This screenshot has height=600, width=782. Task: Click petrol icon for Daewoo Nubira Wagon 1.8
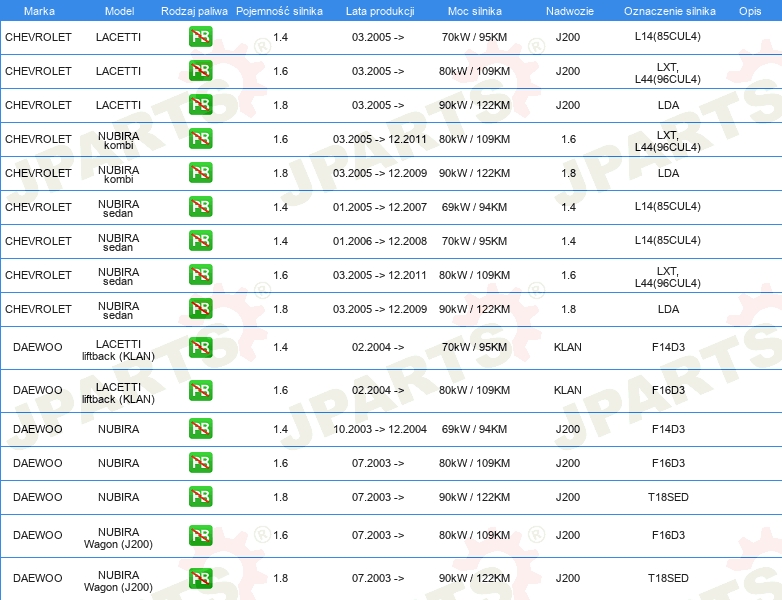coord(200,578)
